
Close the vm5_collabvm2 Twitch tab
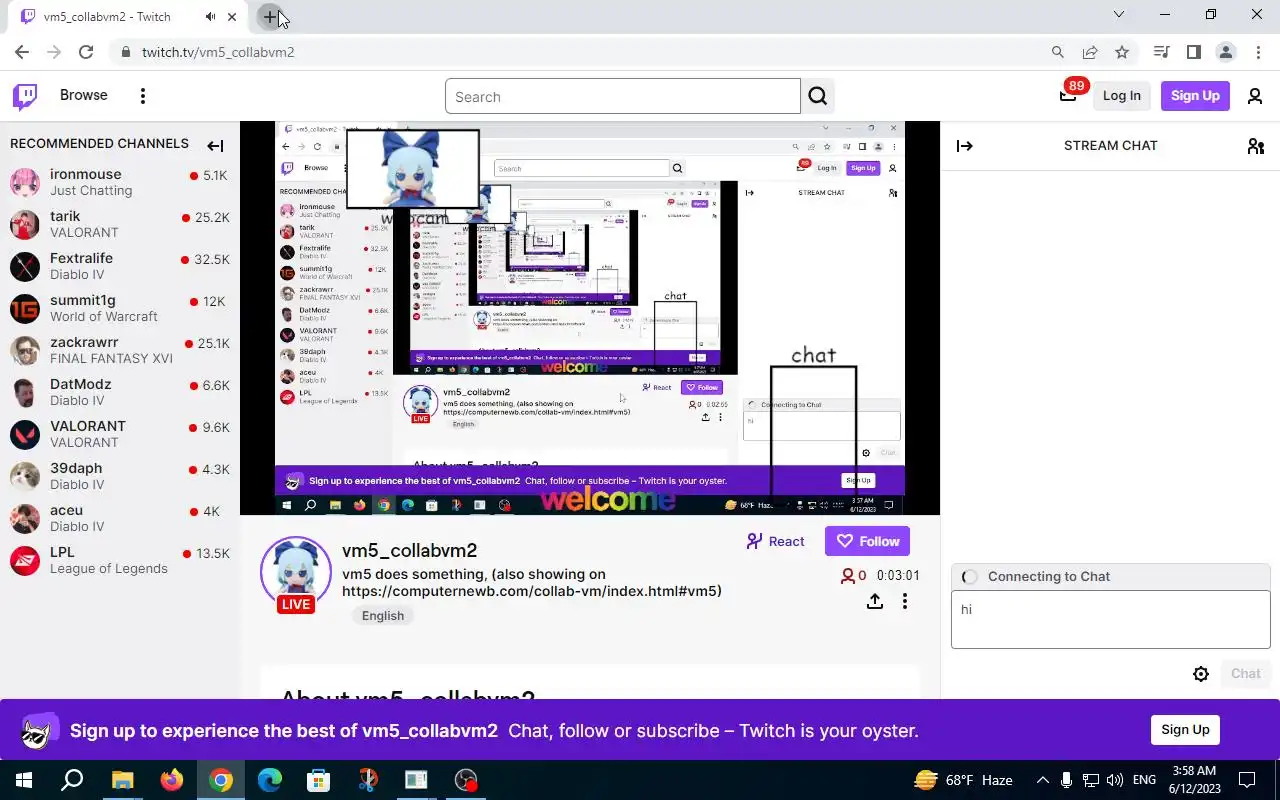point(233,17)
